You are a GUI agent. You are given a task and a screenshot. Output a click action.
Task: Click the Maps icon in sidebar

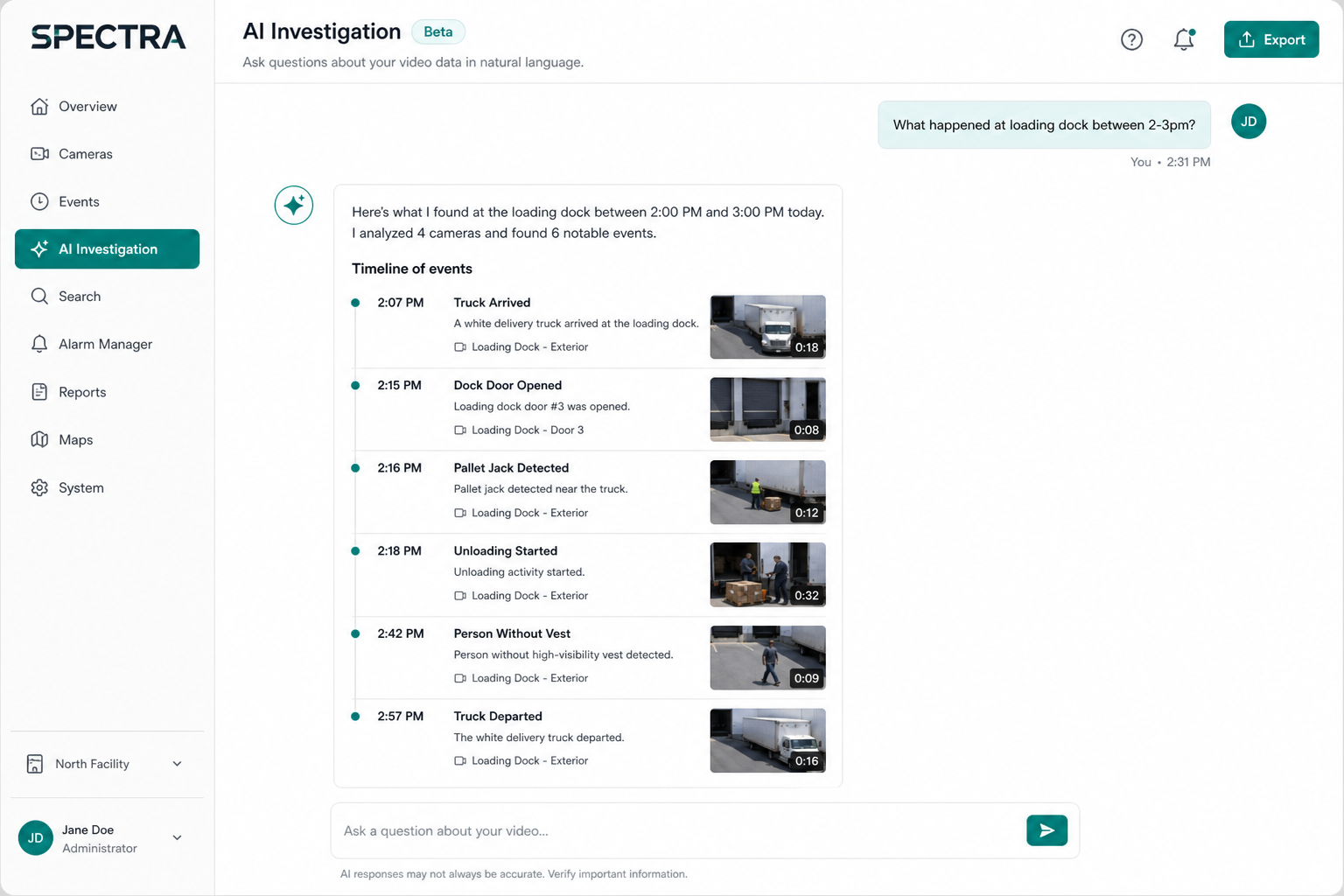point(39,439)
